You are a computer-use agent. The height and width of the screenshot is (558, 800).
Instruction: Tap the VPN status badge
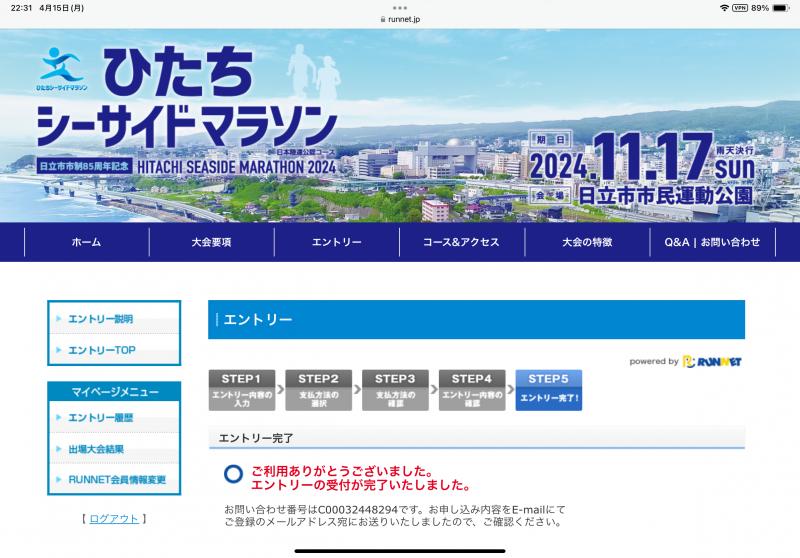point(740,7)
